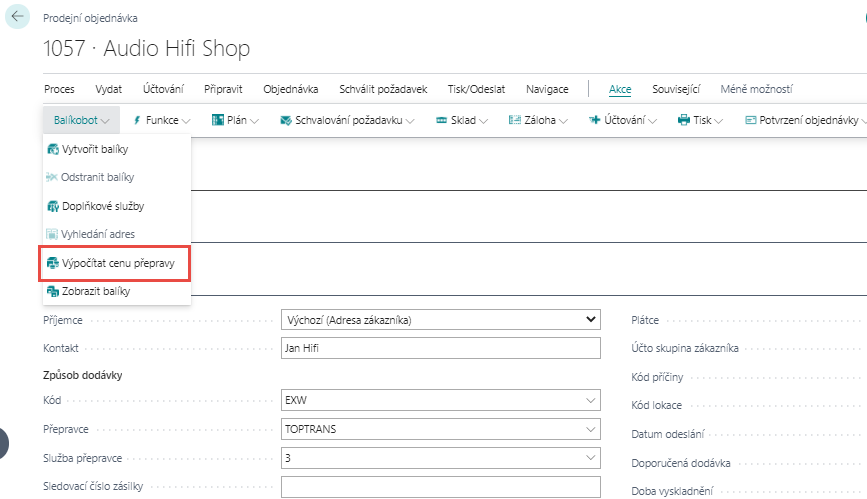This screenshot has height=499, width=867.
Task: Select the Navigace menu item
Action: pyautogui.click(x=547, y=89)
